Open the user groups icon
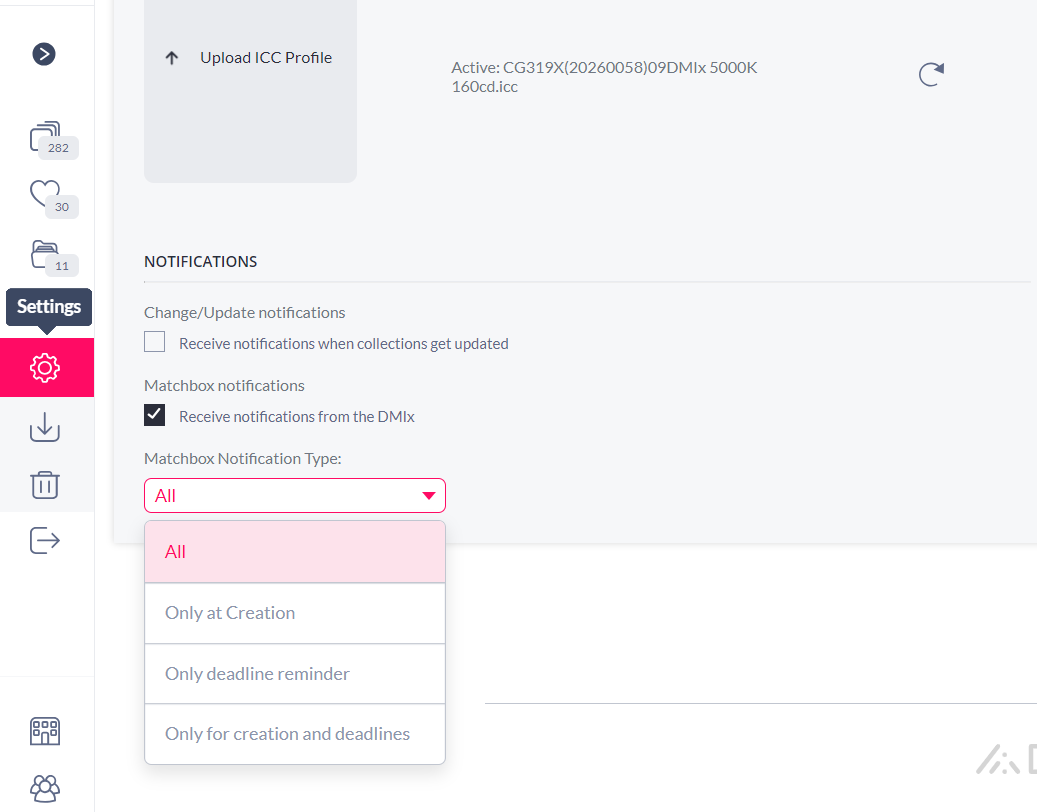This screenshot has height=812, width=1037. [x=45, y=788]
